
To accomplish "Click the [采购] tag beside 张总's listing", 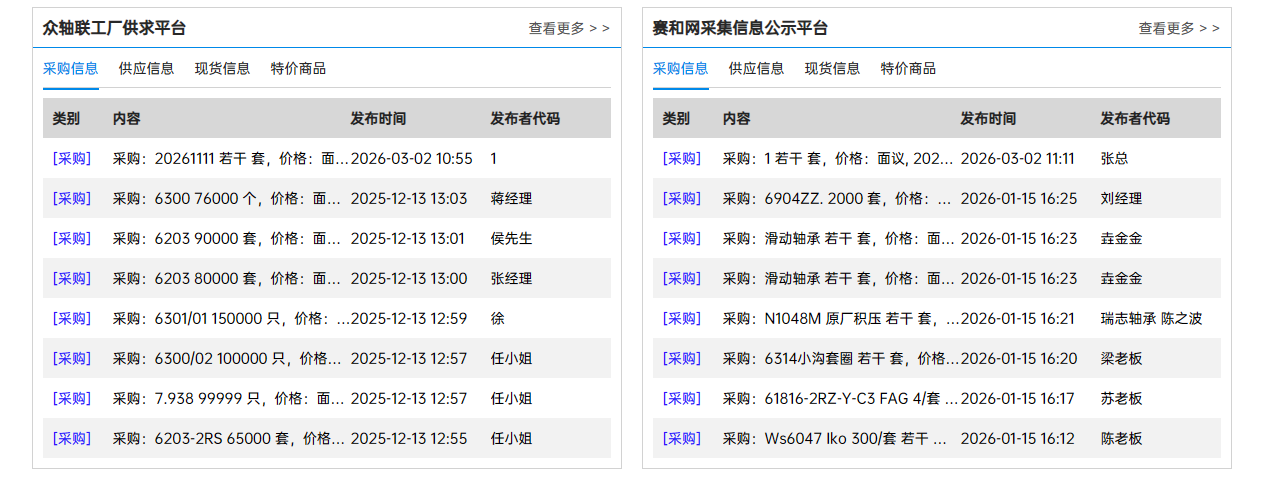I will tap(681, 159).
